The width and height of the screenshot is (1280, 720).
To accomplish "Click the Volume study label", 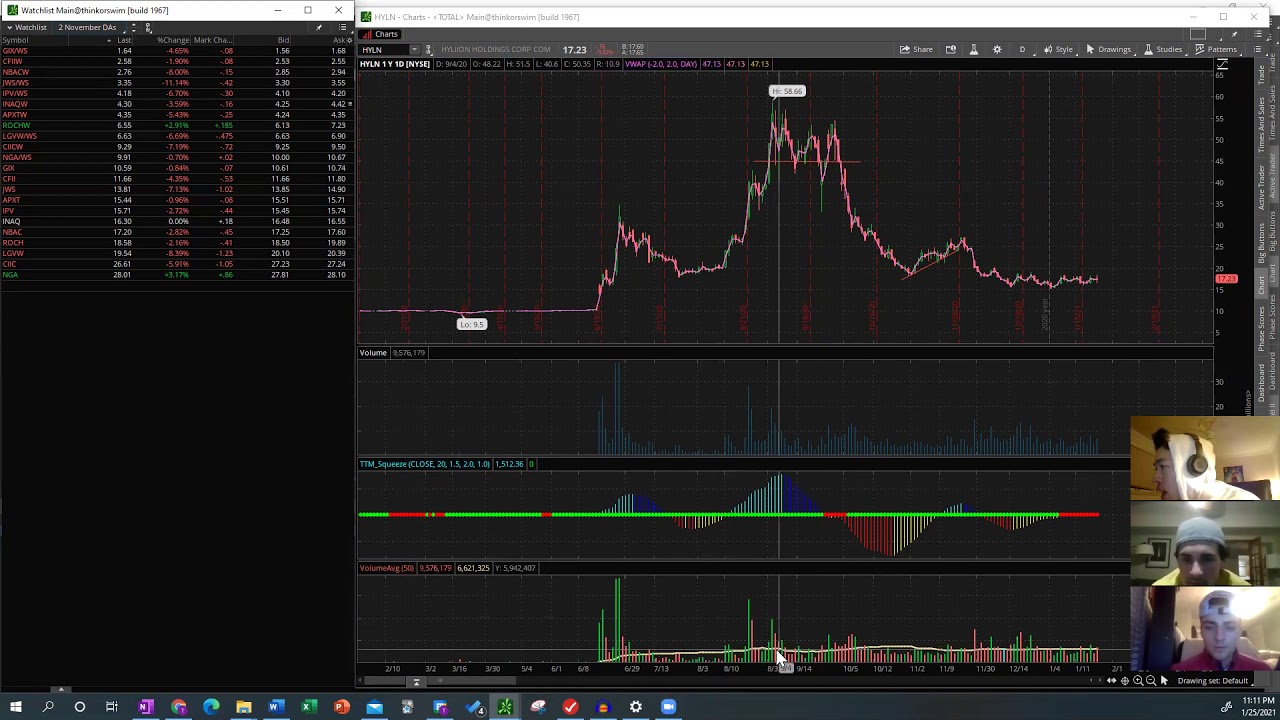I will 373,353.
